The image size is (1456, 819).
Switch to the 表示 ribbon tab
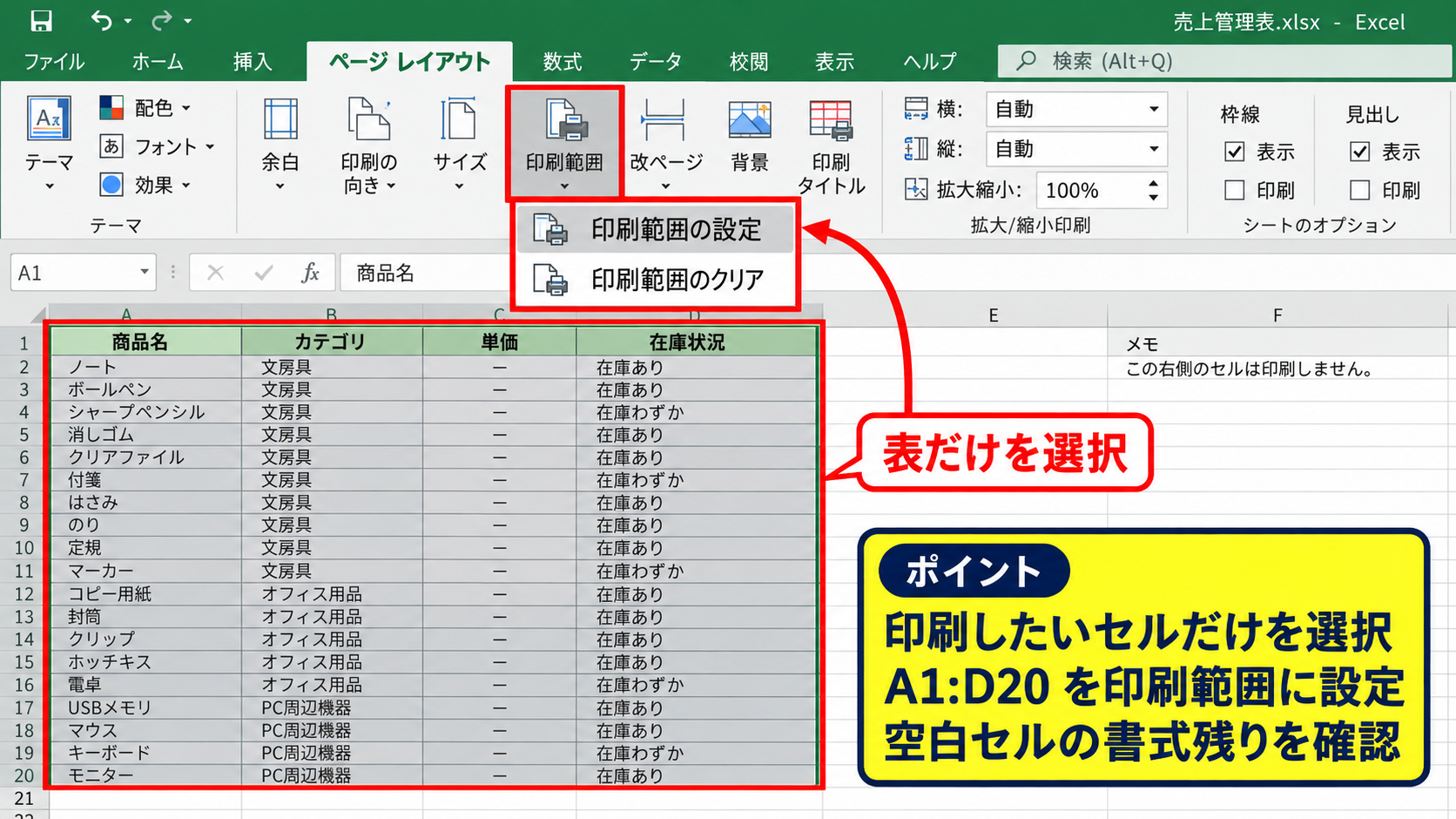(x=834, y=62)
